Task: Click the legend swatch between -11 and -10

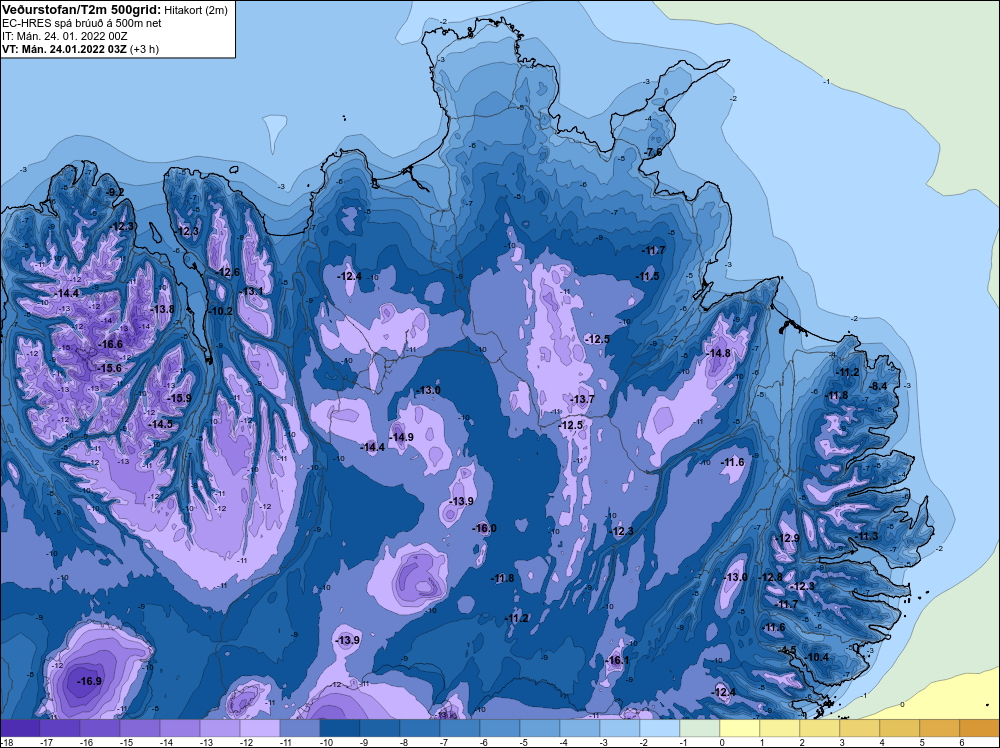Action: (300, 728)
